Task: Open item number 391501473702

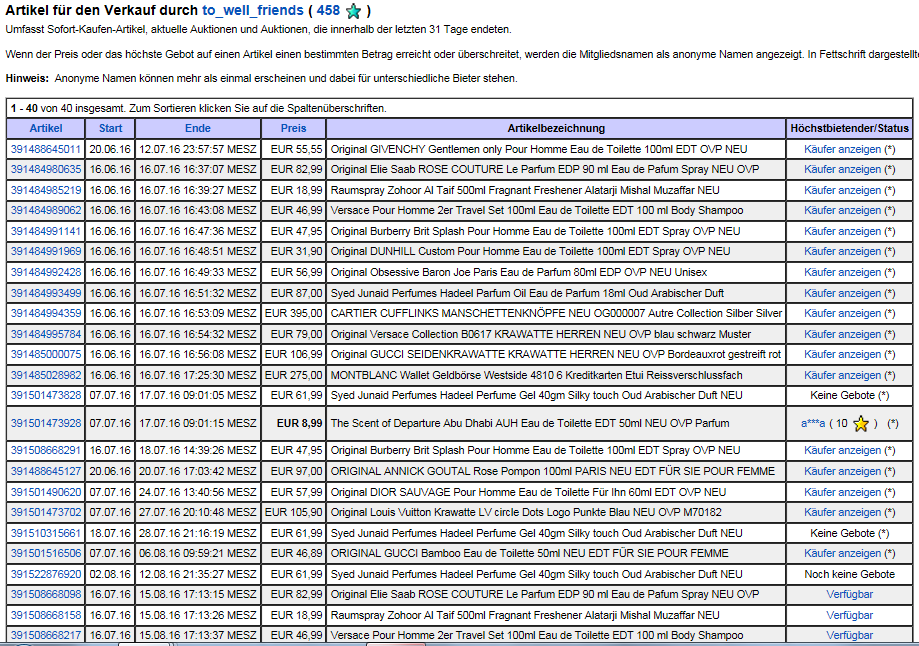Action: [46, 512]
